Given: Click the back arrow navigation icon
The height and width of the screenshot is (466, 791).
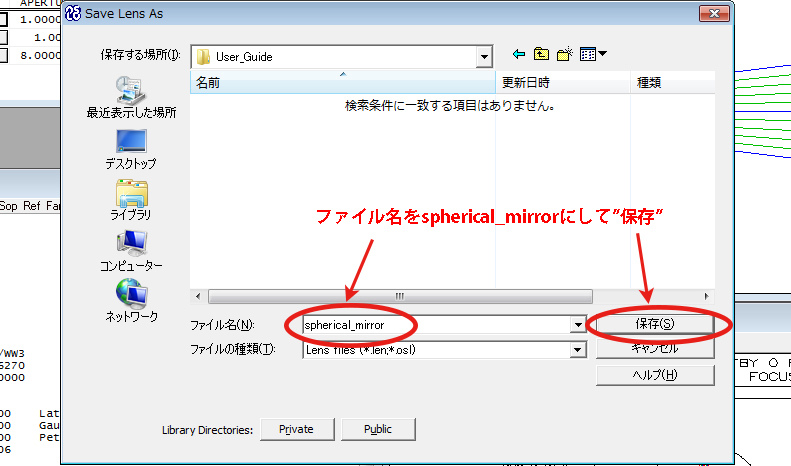Looking at the screenshot, I should (x=518, y=55).
